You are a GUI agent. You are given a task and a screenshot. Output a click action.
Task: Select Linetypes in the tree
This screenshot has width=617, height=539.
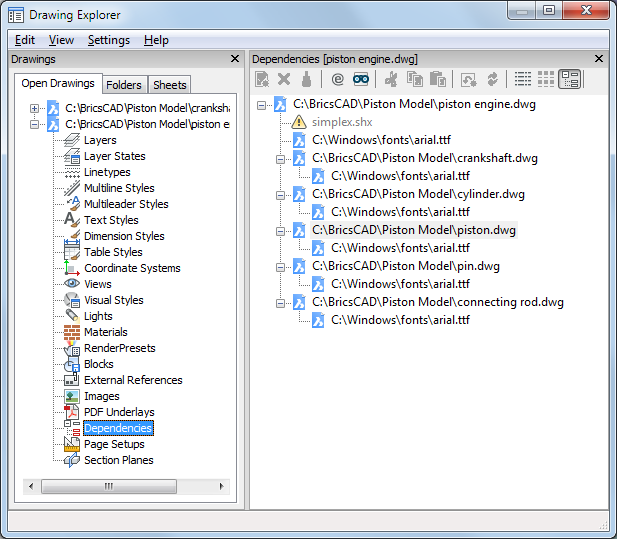107,172
